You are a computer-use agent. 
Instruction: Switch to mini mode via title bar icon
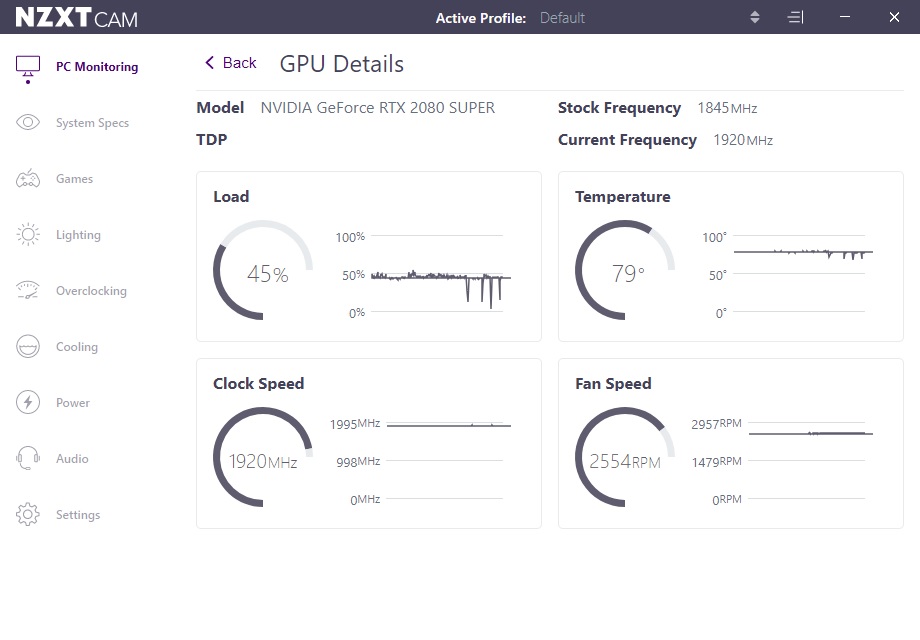click(795, 18)
